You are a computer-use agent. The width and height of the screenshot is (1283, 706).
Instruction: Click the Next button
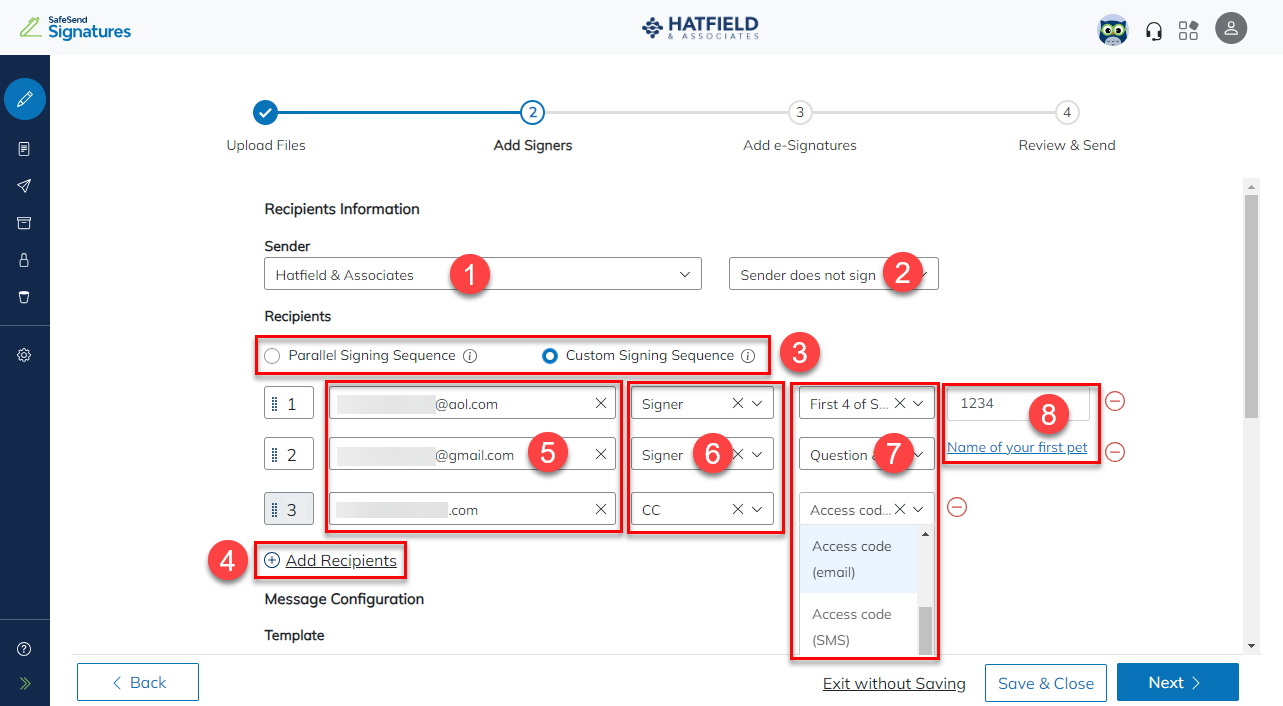[1177, 682]
